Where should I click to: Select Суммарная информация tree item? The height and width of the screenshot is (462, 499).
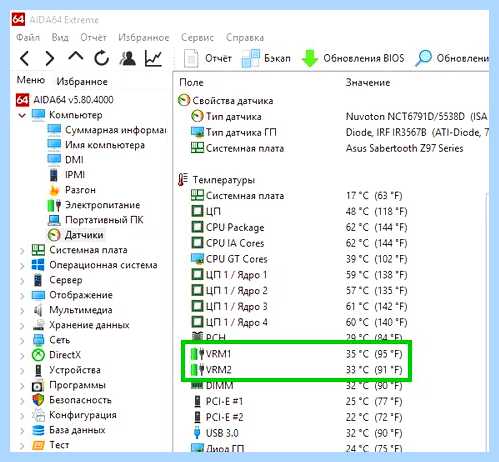tap(107, 130)
